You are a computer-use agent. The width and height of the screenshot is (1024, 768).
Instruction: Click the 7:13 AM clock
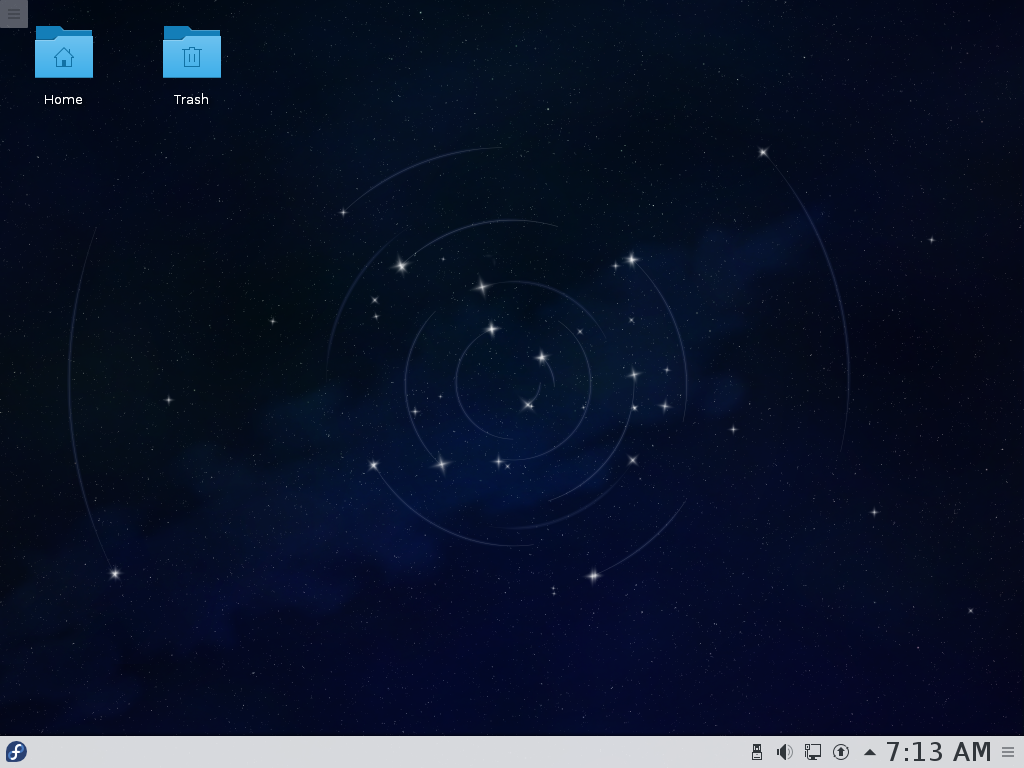point(938,752)
